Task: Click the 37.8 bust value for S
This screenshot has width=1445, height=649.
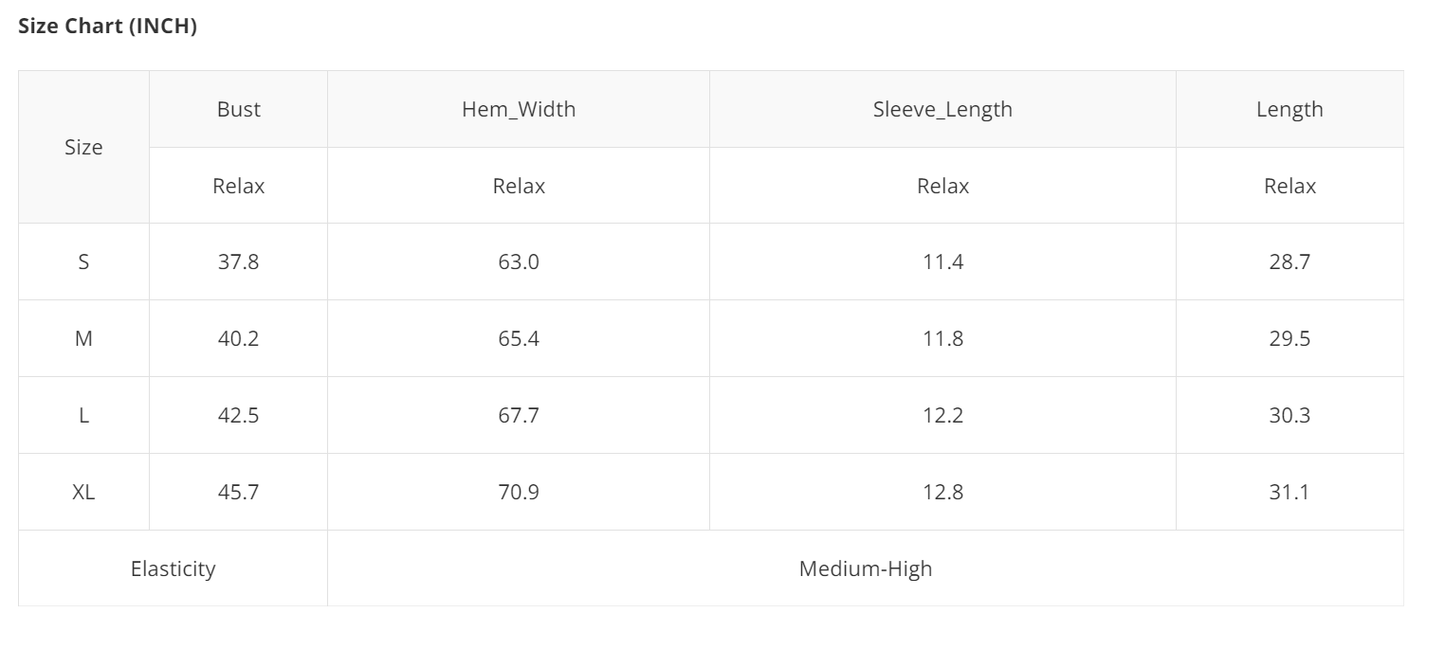Action: (238, 262)
